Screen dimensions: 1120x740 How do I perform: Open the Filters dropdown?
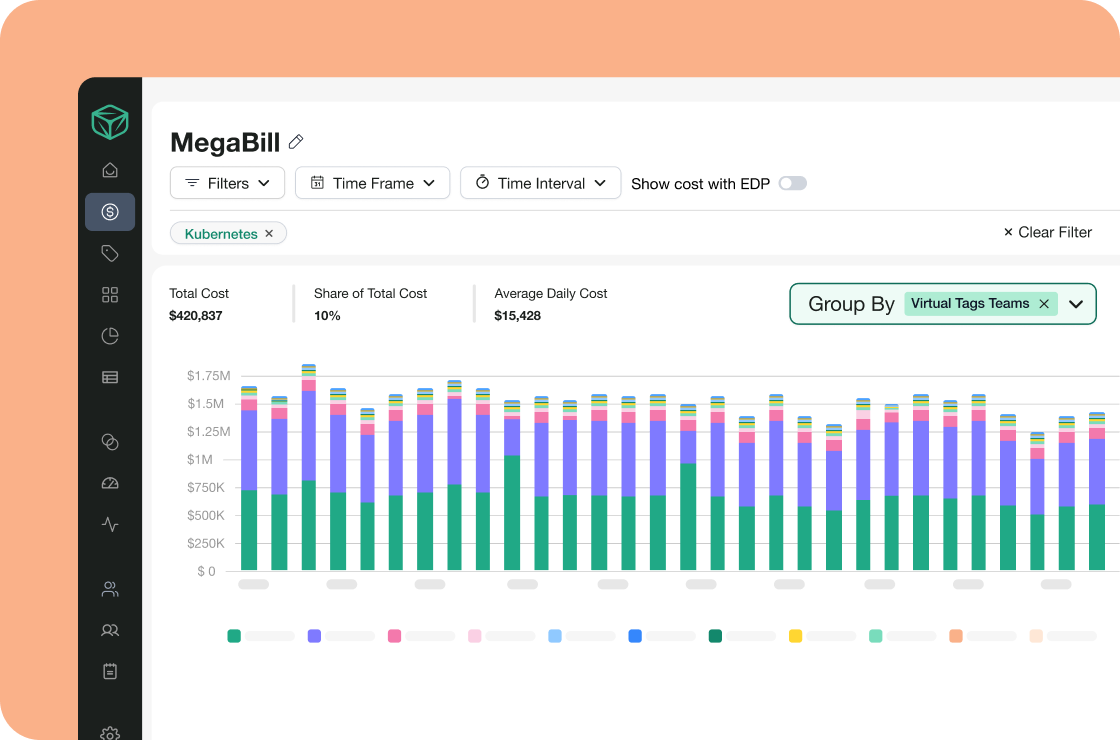(228, 183)
